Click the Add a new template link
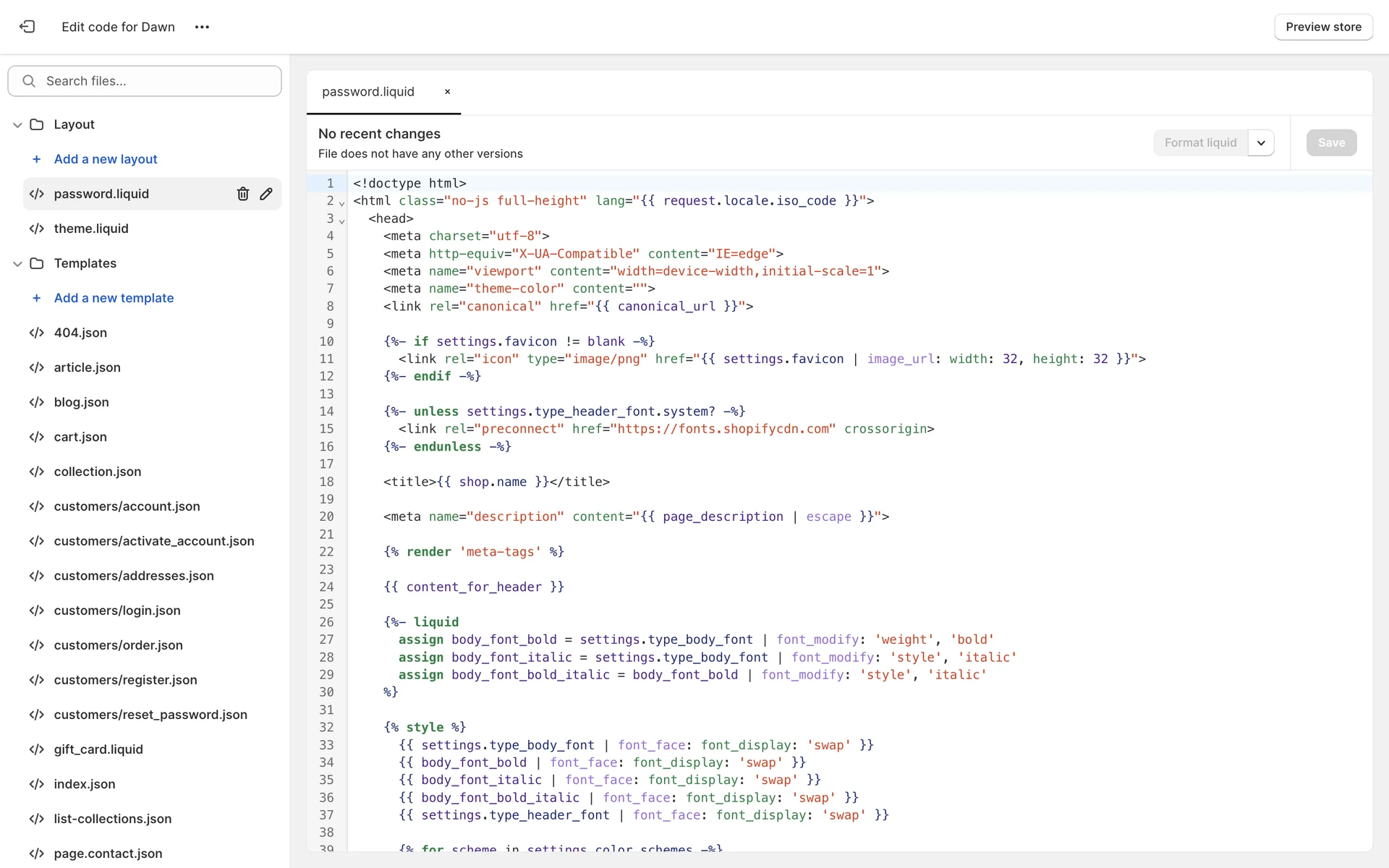The height and width of the screenshot is (868, 1389). click(x=114, y=298)
